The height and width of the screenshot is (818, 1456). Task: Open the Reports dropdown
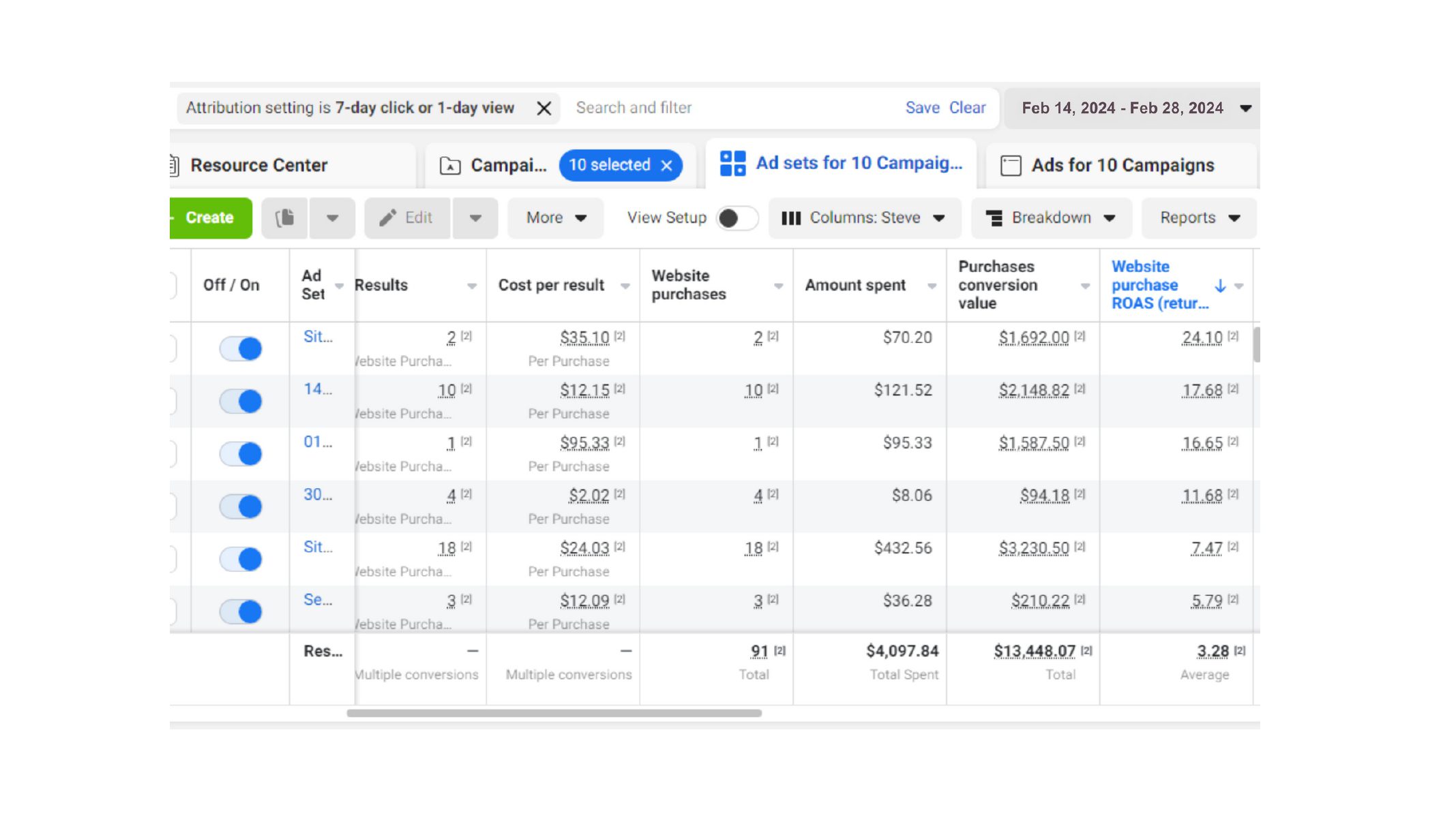click(1199, 218)
